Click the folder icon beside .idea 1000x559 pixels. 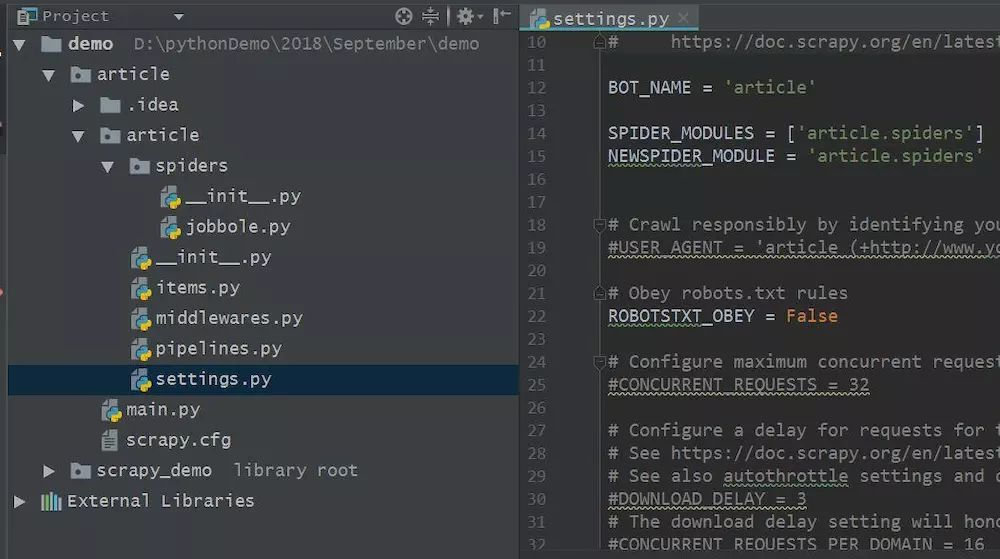tap(110, 105)
